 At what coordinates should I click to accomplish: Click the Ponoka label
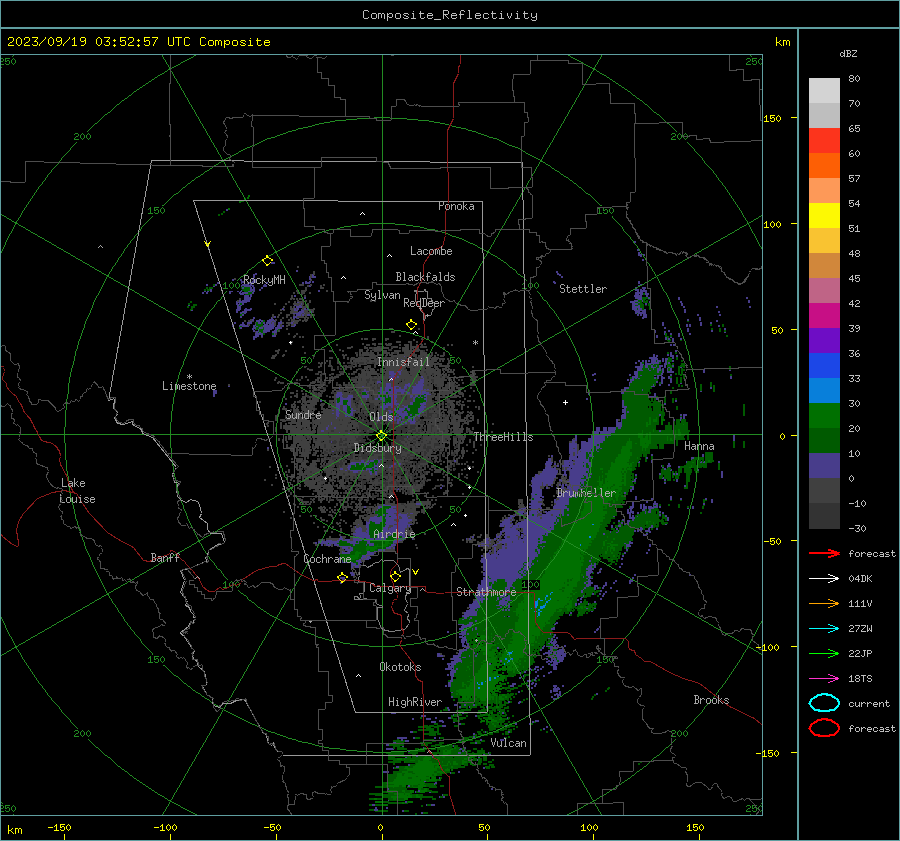(x=456, y=206)
